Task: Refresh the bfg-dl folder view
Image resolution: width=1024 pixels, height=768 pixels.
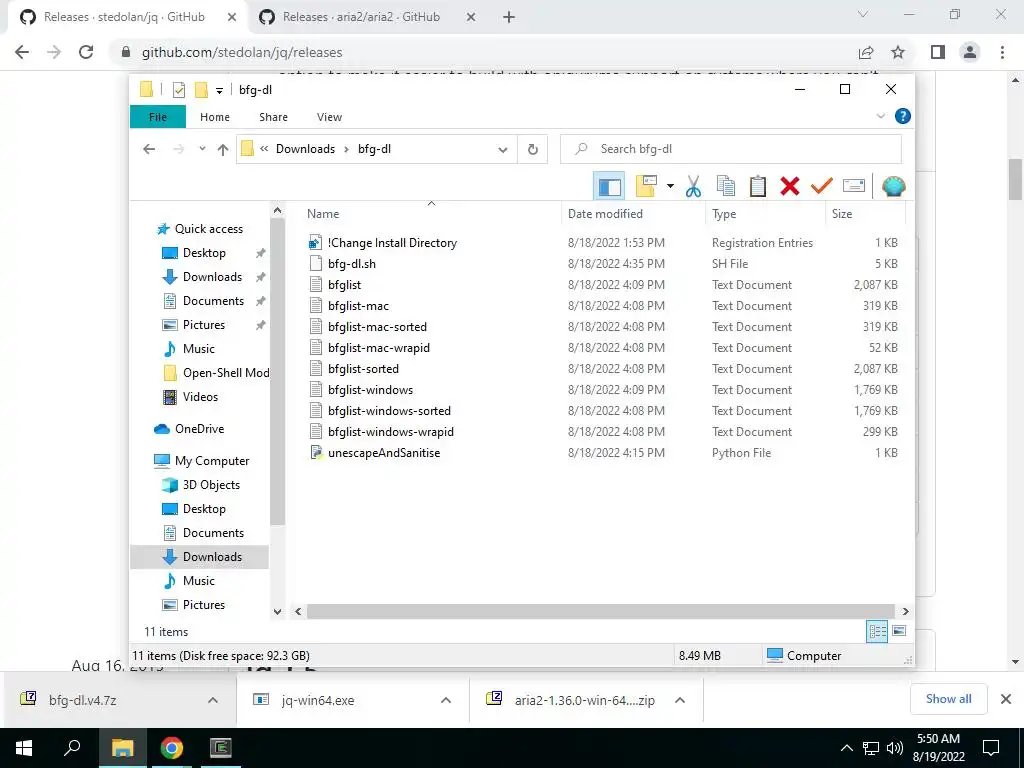Action: 533,150
